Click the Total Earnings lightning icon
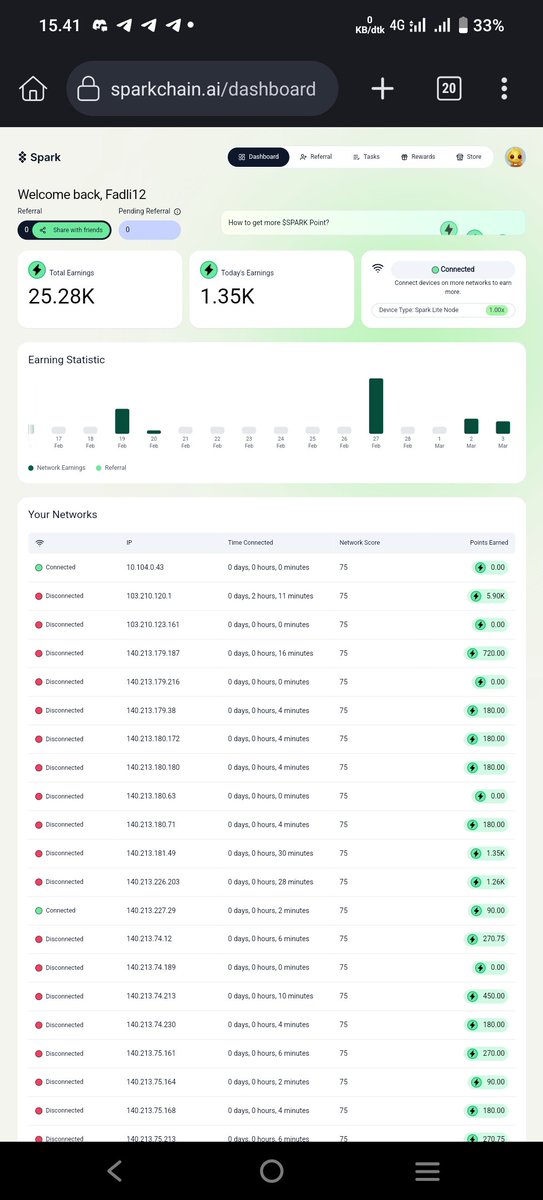Screen dimensions: 543x1200 37,270
